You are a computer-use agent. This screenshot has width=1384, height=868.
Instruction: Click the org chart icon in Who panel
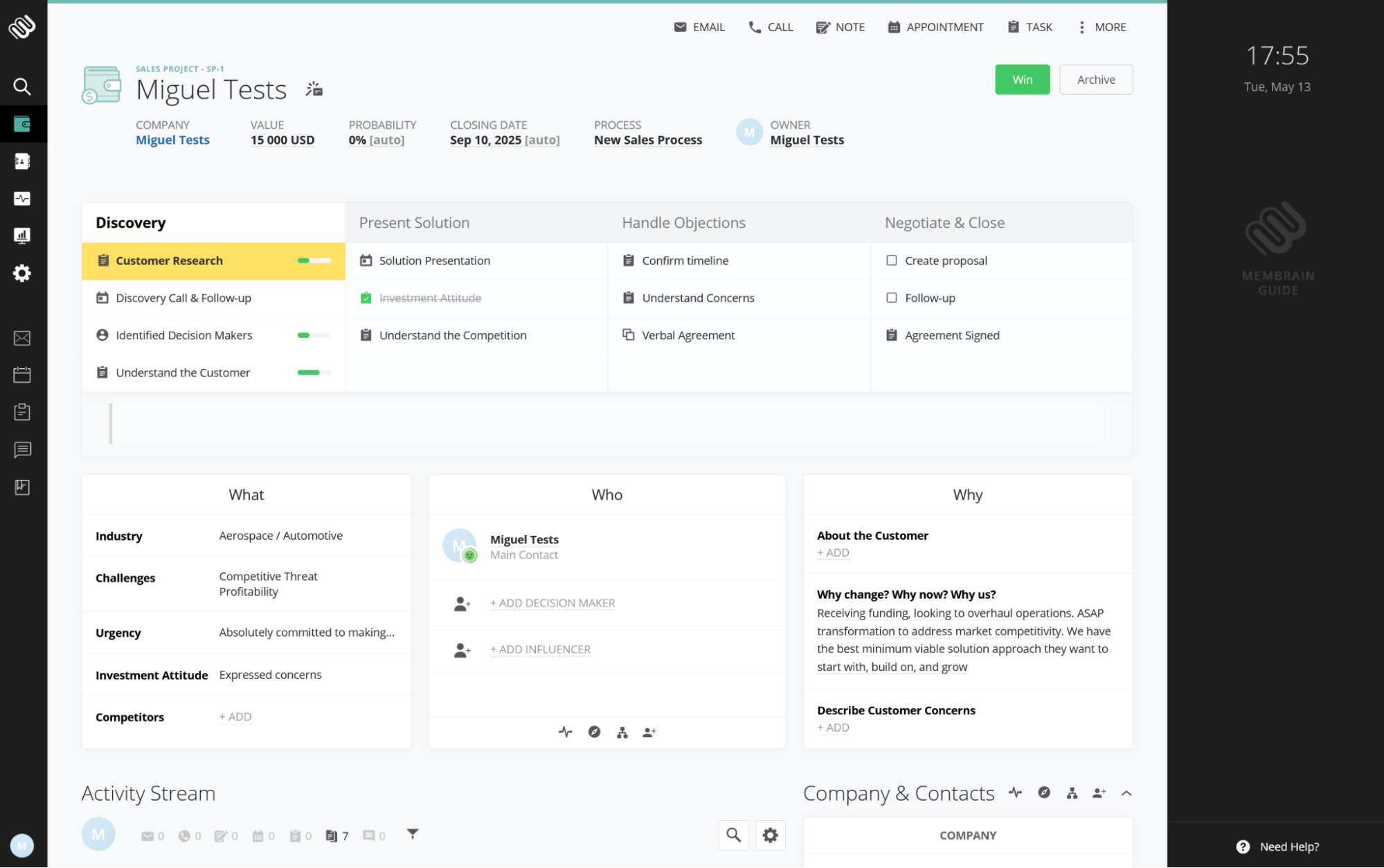pos(622,732)
